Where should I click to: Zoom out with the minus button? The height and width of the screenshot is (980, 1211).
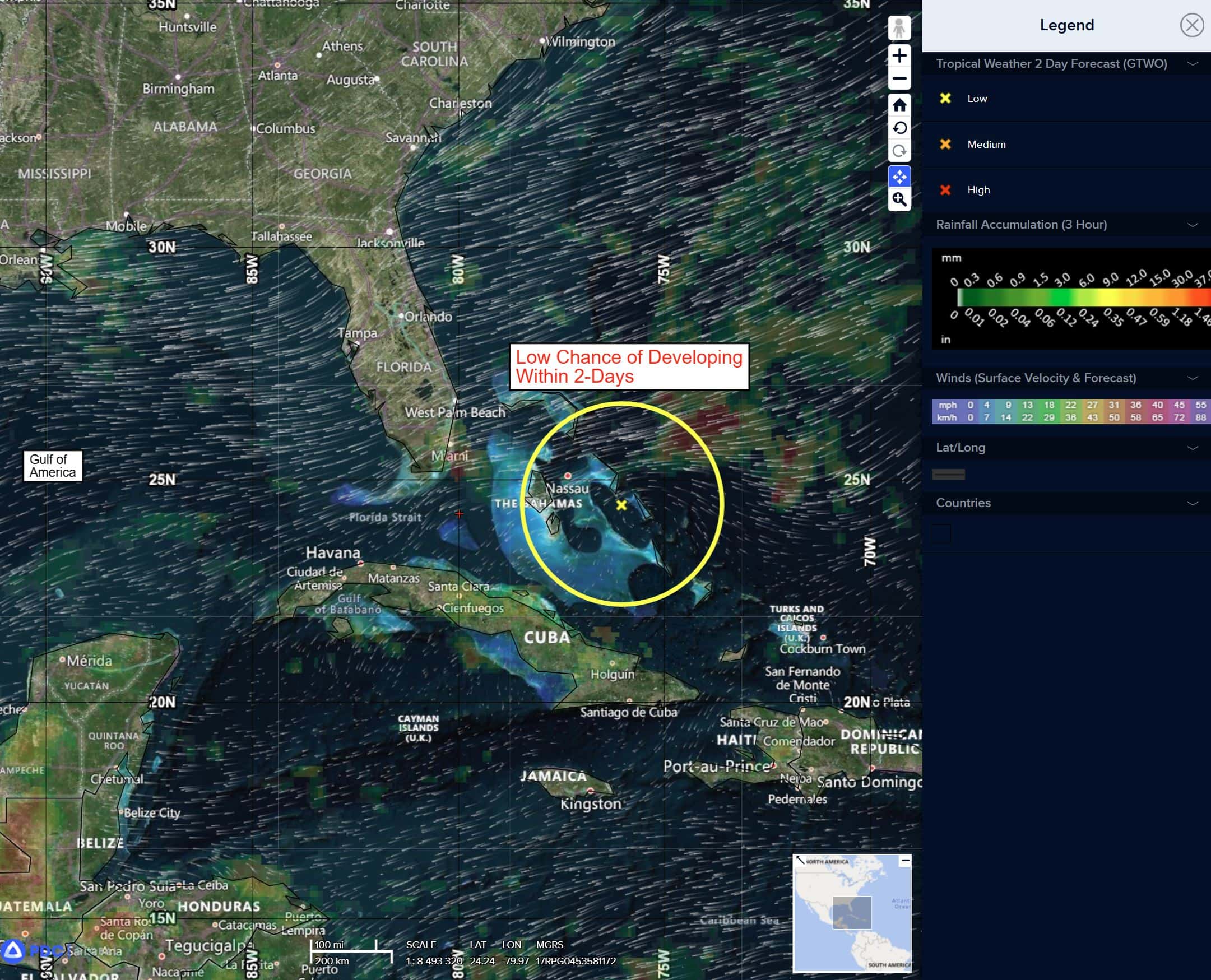pos(899,78)
